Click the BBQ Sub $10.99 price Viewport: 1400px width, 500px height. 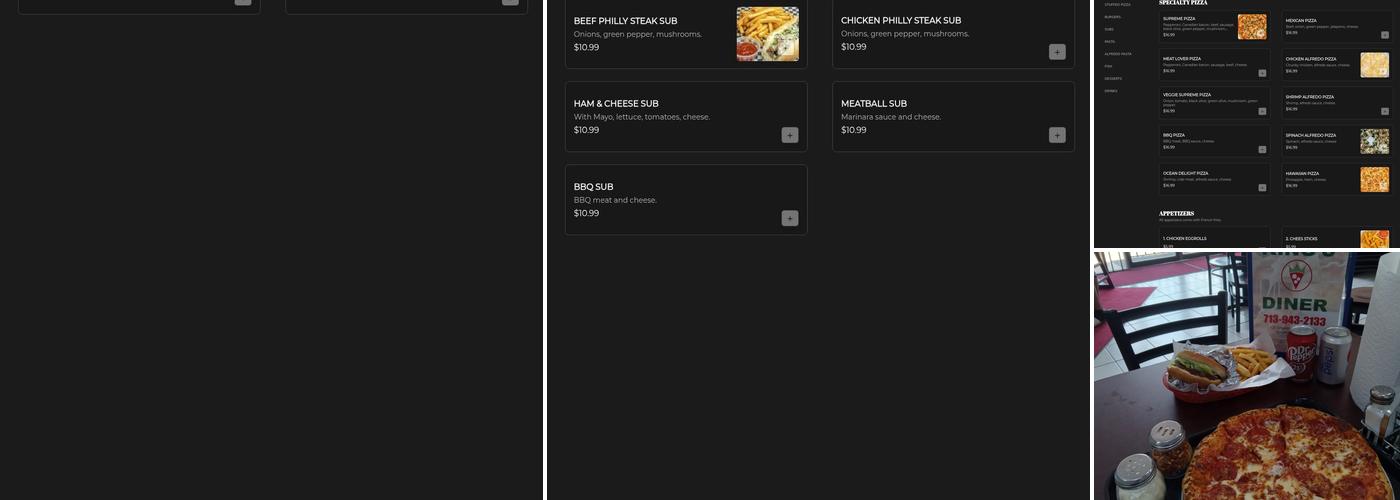pos(586,213)
